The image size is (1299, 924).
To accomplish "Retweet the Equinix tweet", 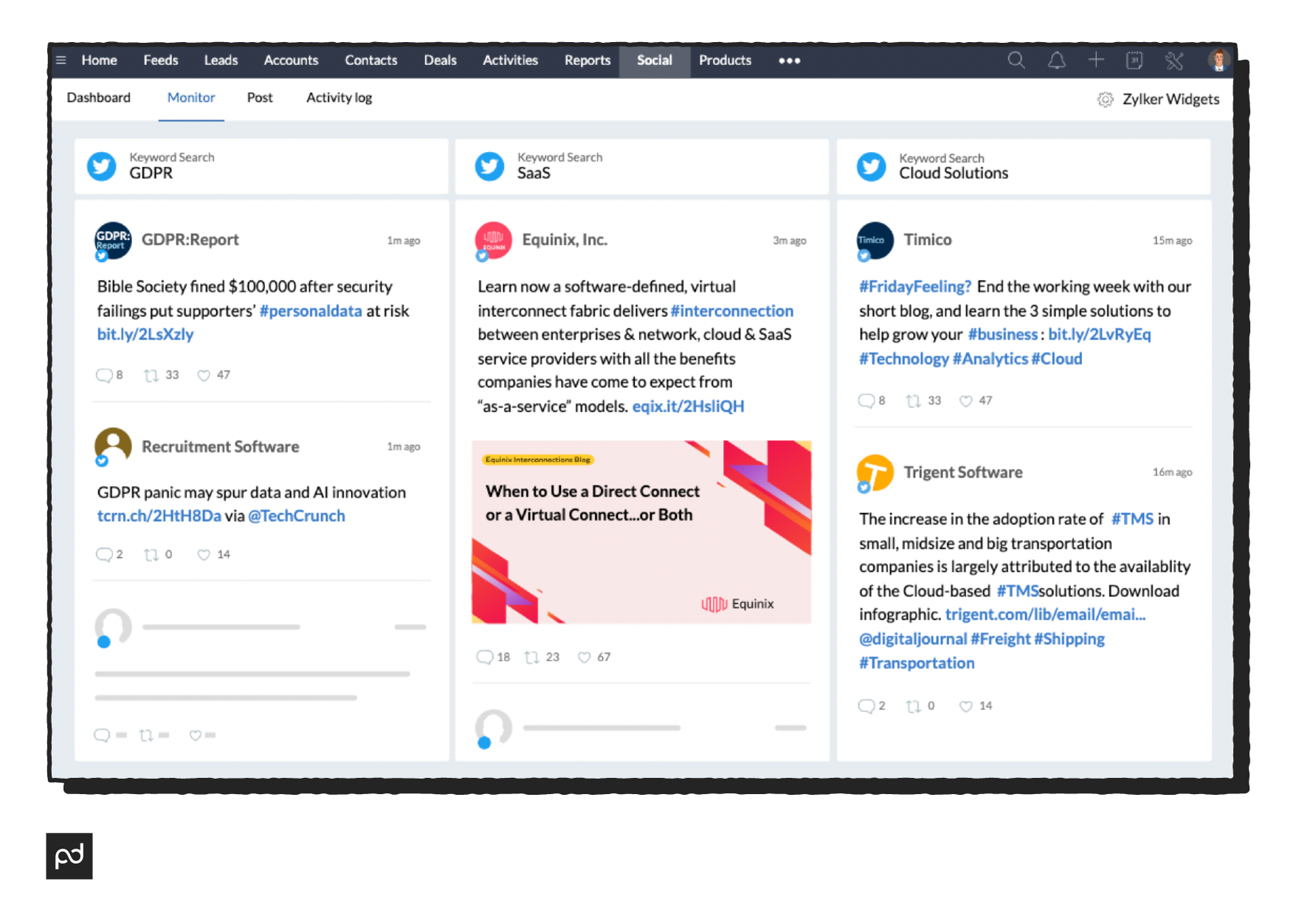I will pyautogui.click(x=532, y=657).
